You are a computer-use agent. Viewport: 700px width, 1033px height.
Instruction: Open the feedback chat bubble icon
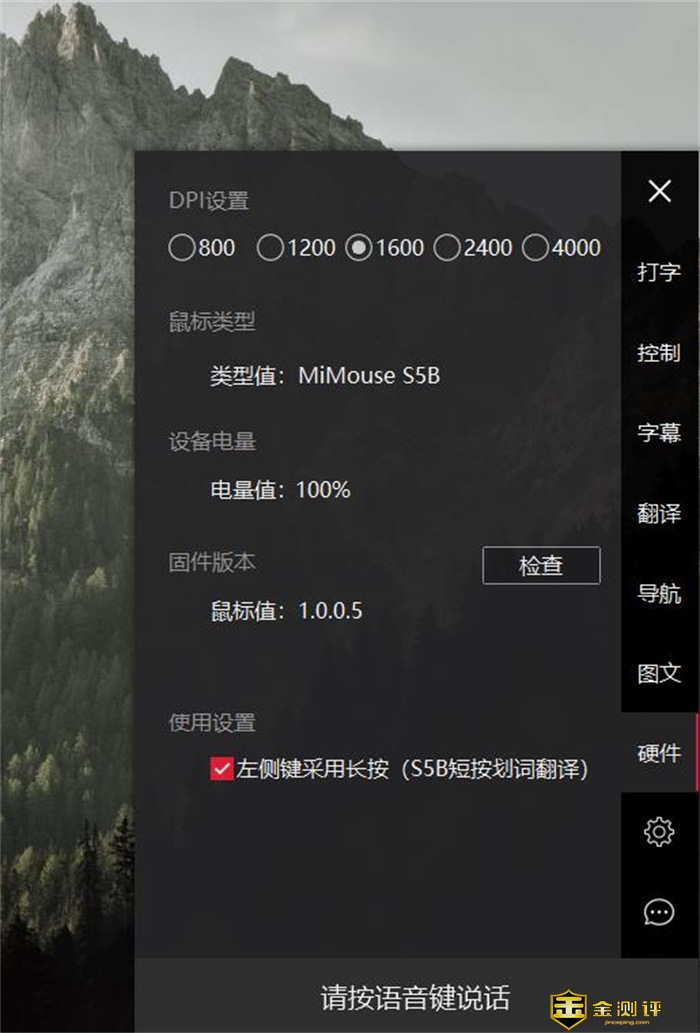pos(659,912)
